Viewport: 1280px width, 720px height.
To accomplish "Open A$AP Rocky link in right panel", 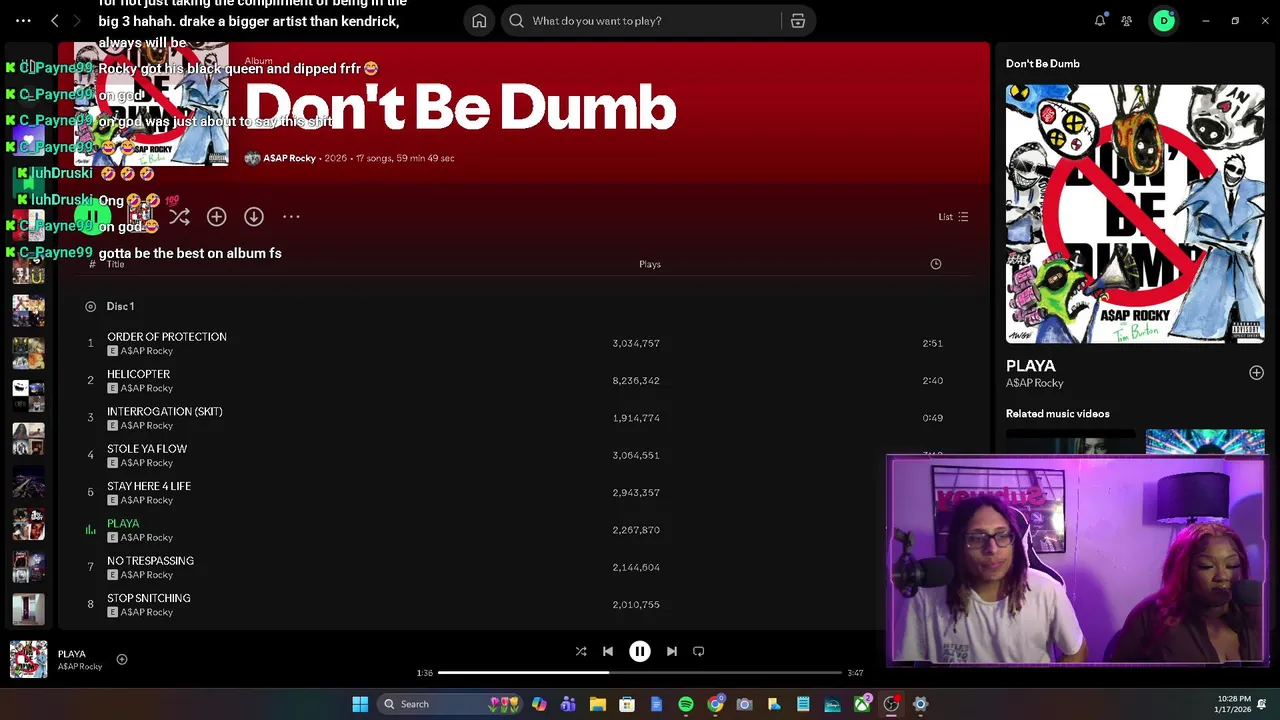I will 1034,383.
